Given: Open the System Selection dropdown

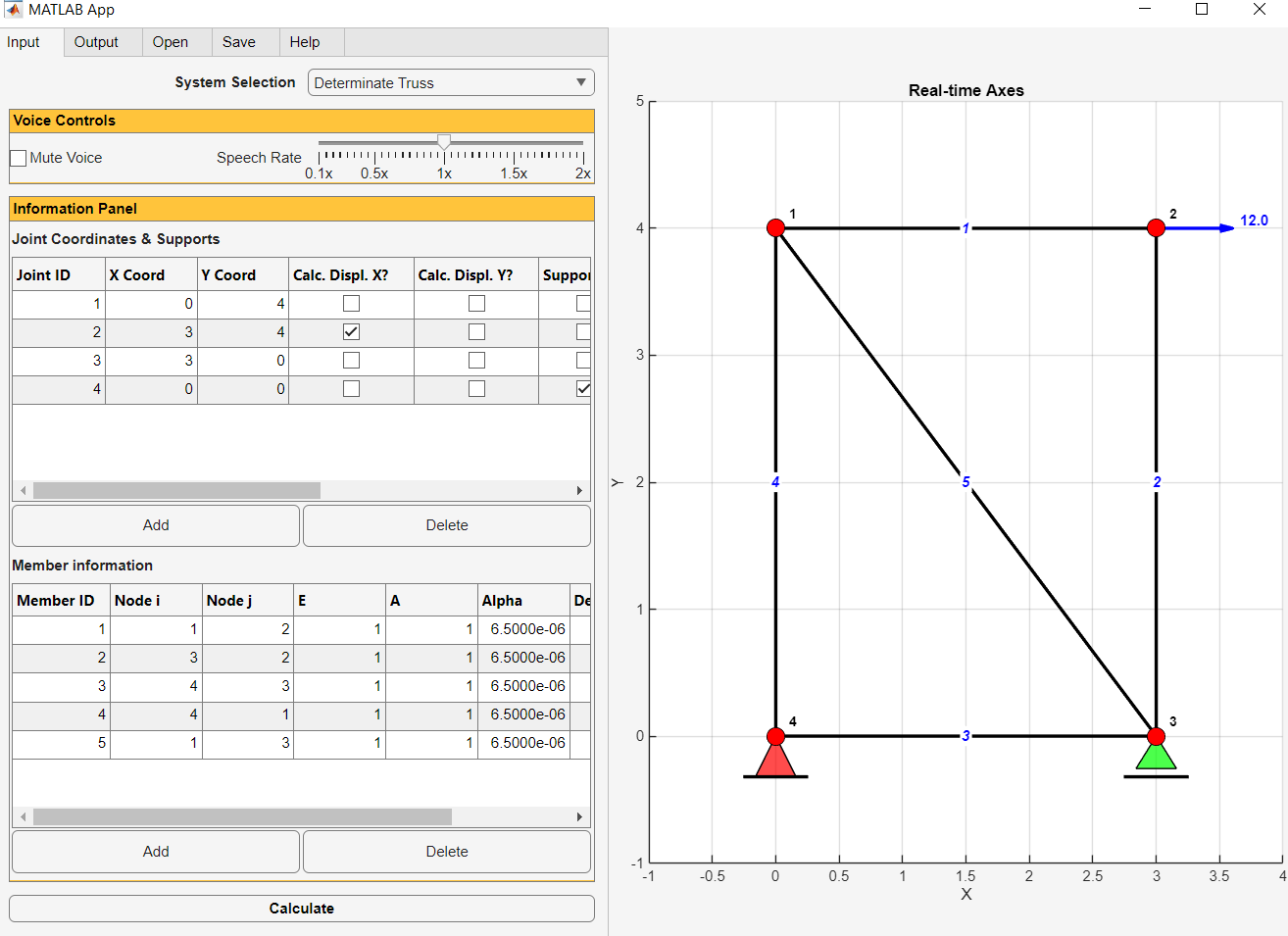Looking at the screenshot, I should pos(451,82).
